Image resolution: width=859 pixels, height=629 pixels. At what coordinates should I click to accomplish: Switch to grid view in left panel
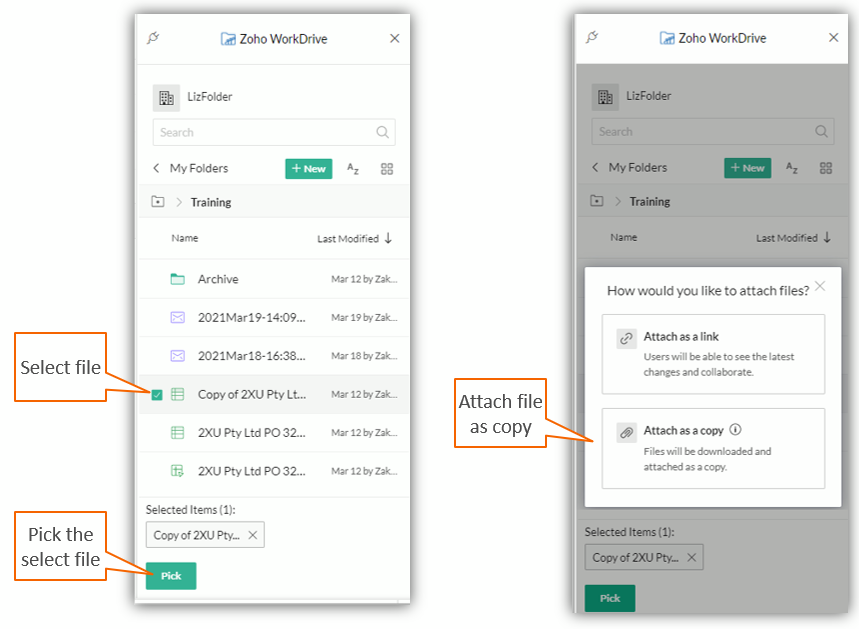[x=387, y=169]
